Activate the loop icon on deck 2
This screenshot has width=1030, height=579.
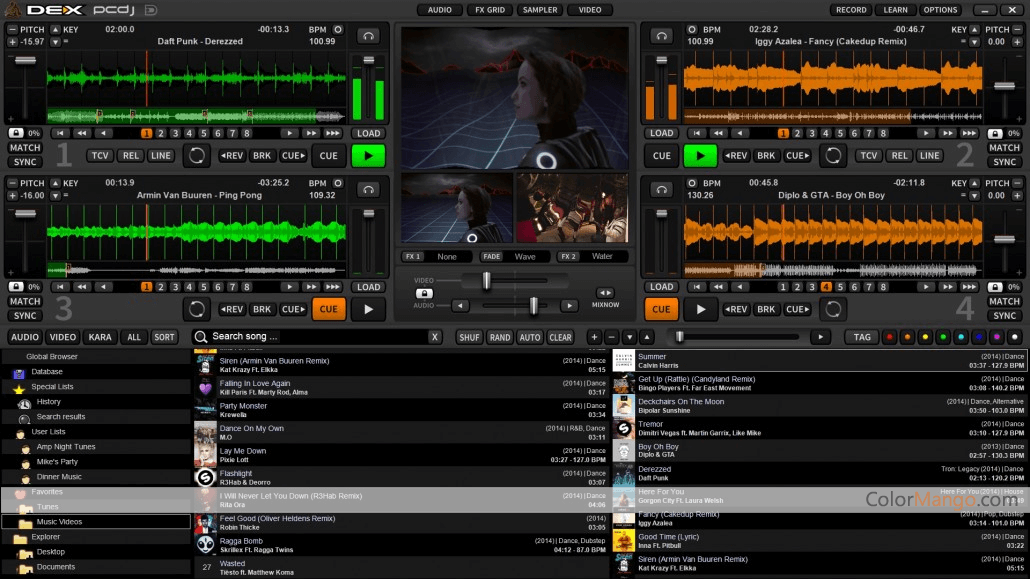833,156
